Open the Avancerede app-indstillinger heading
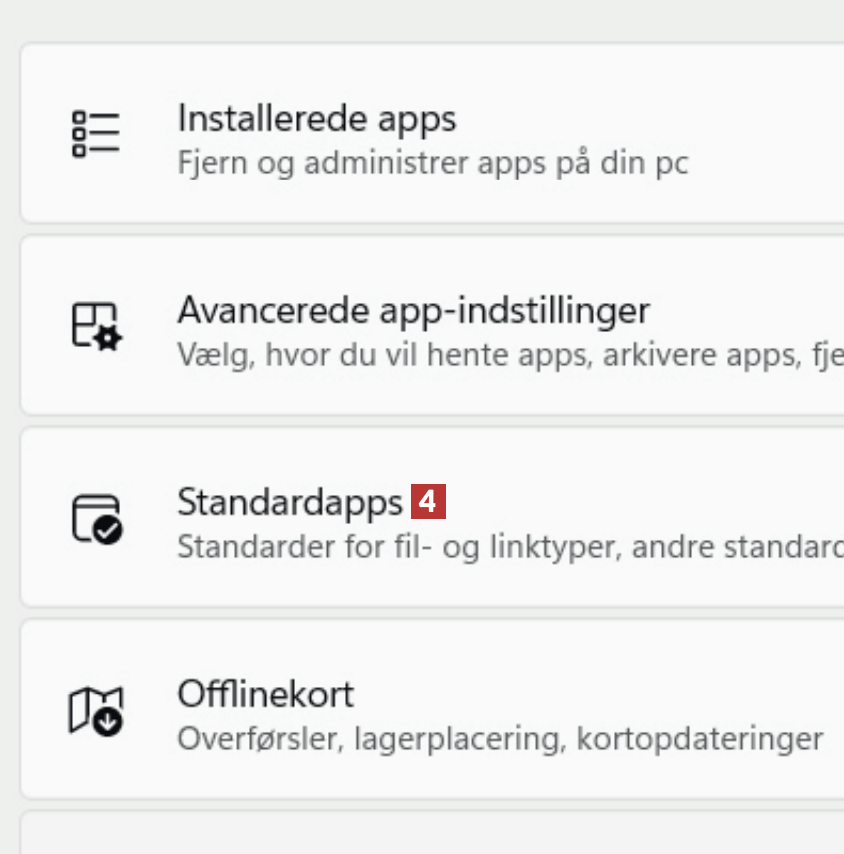This screenshot has width=844, height=854. click(413, 310)
